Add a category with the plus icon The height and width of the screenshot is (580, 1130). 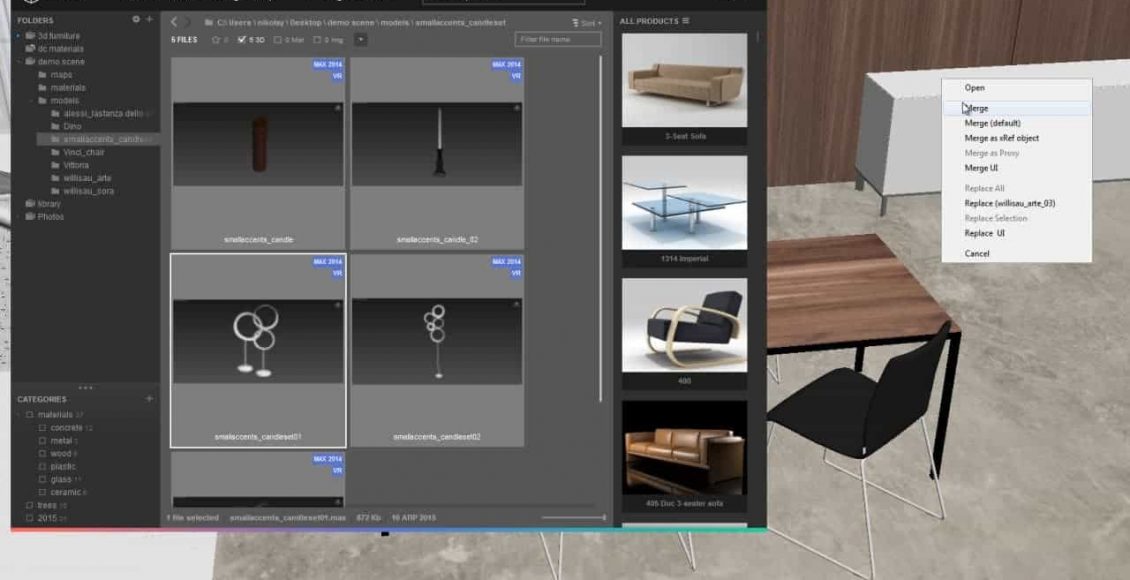click(x=150, y=399)
